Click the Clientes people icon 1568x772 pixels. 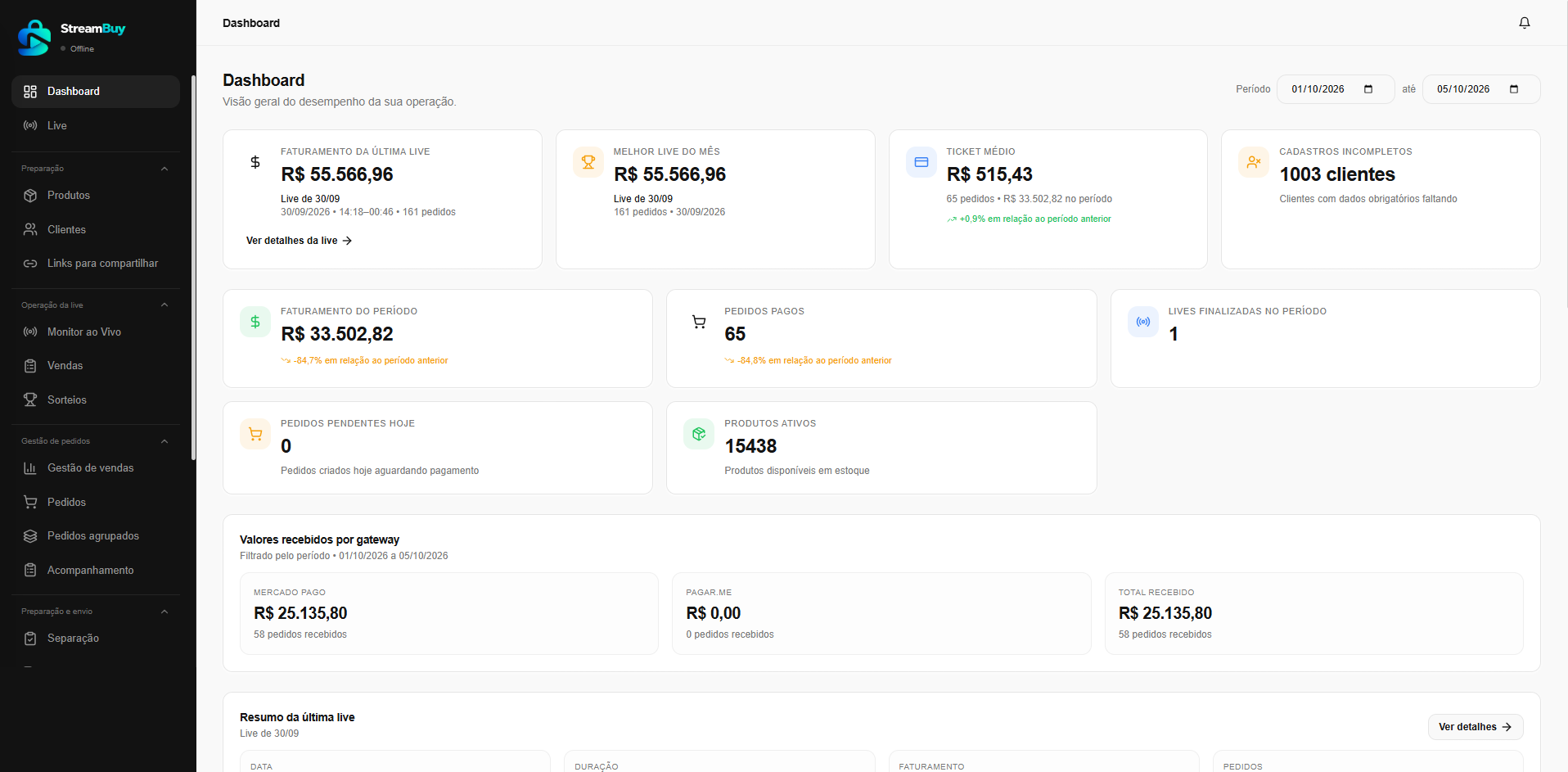click(x=30, y=229)
